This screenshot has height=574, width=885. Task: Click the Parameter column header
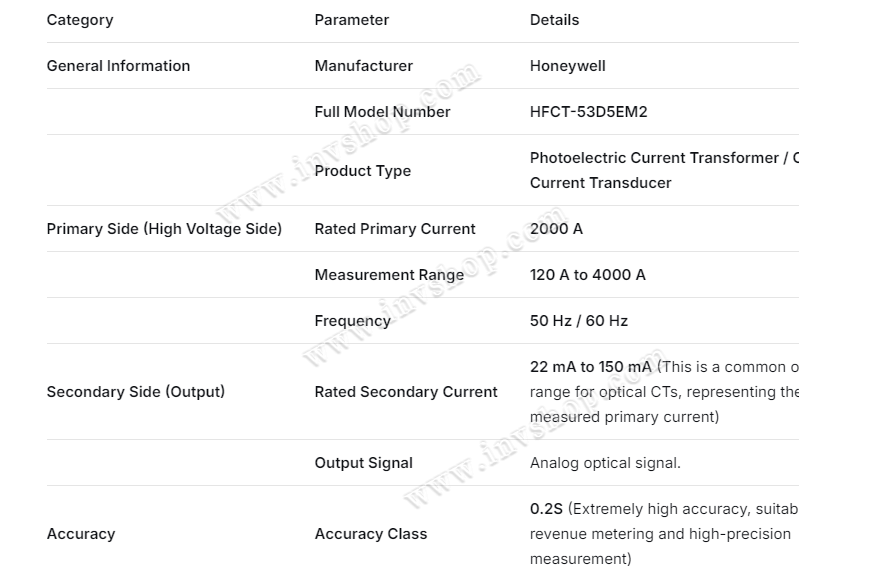coord(351,20)
